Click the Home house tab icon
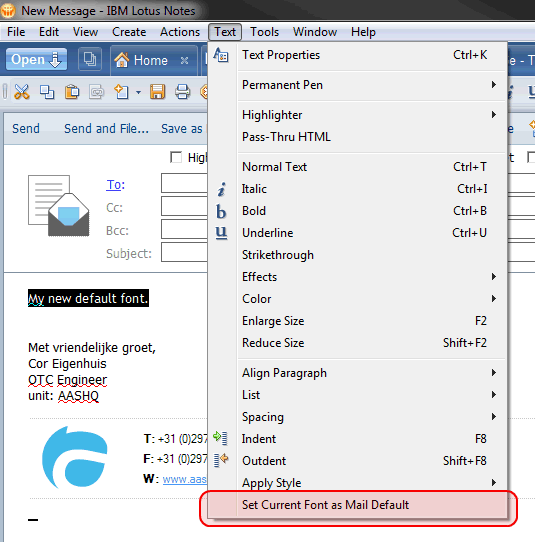 pos(122,60)
